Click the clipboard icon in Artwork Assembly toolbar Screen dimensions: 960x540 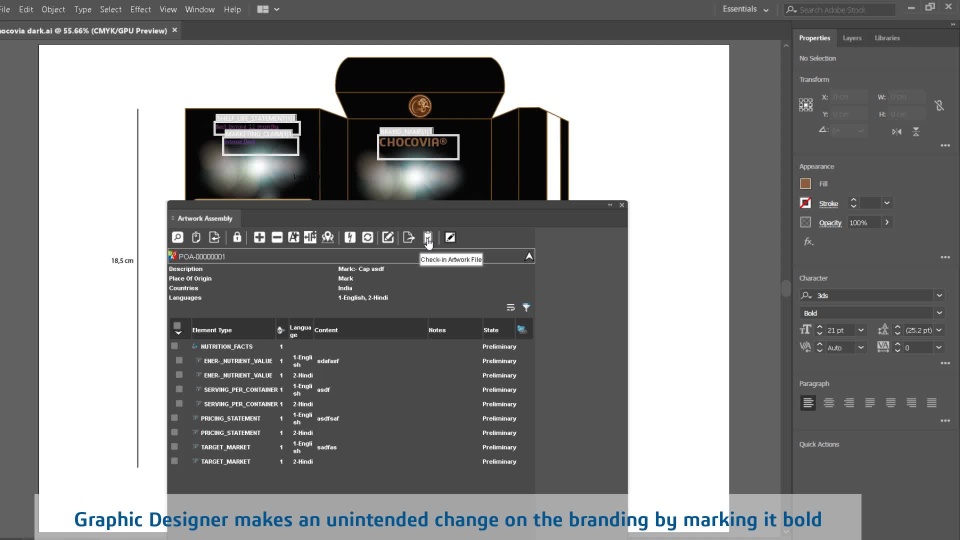pos(196,238)
